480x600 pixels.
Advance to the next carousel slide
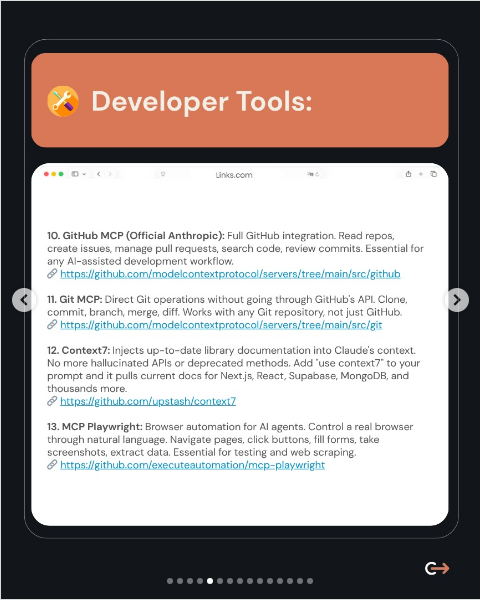457,300
